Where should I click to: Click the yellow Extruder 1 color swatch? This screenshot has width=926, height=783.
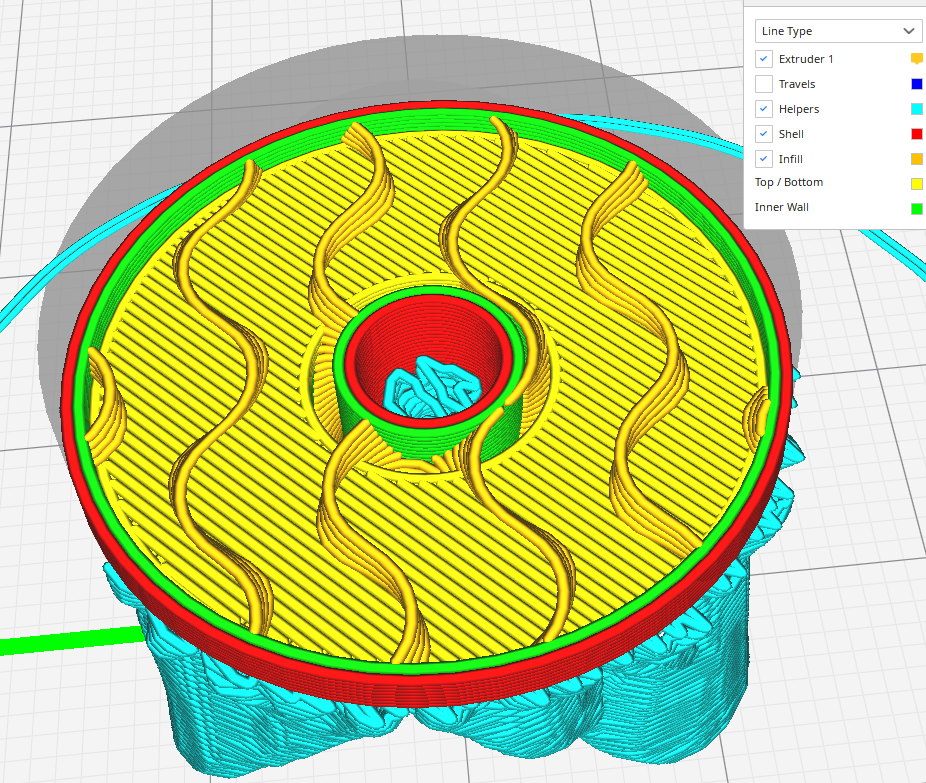coord(916,59)
